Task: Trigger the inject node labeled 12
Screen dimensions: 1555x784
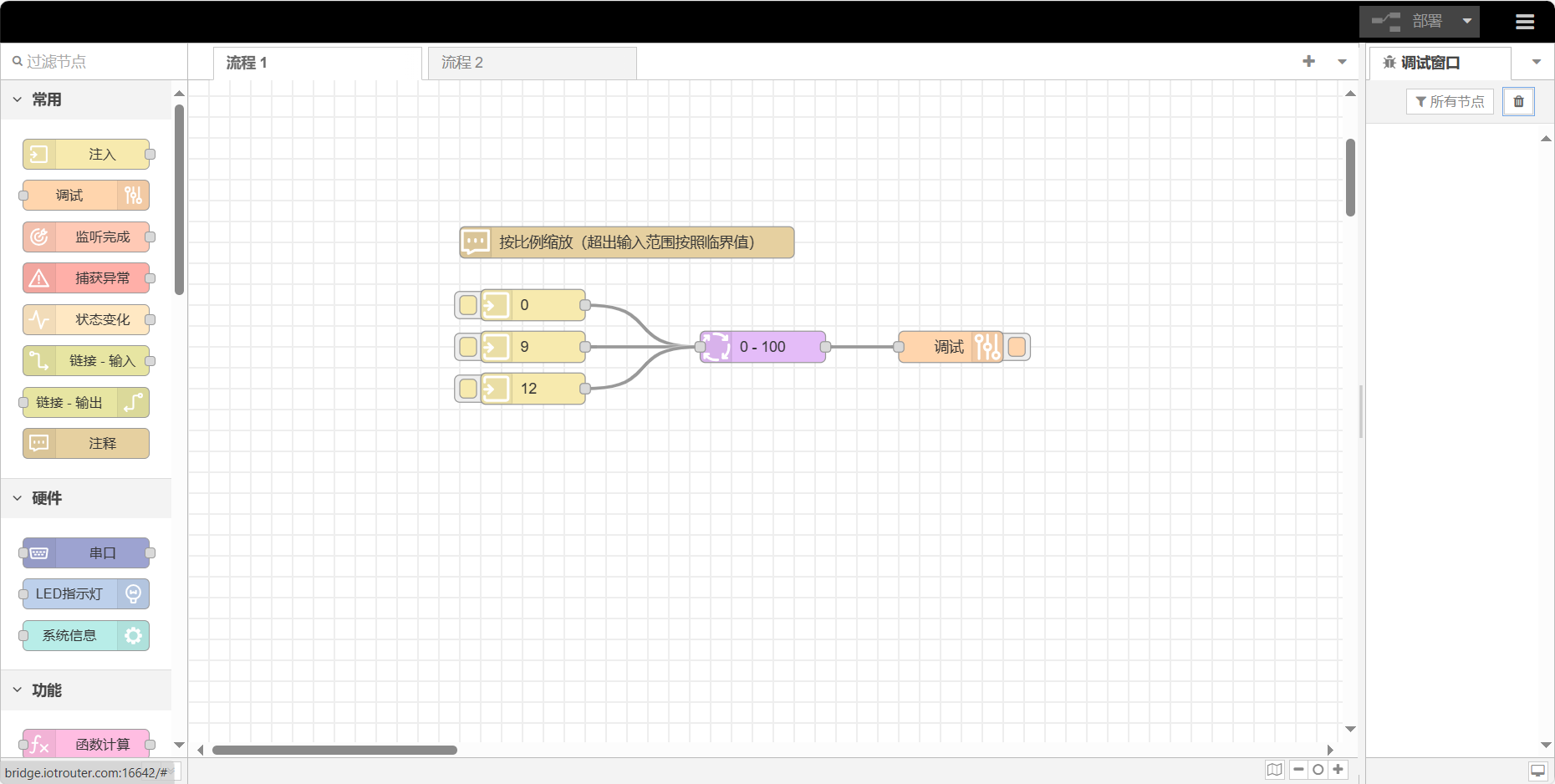Action: coord(468,389)
